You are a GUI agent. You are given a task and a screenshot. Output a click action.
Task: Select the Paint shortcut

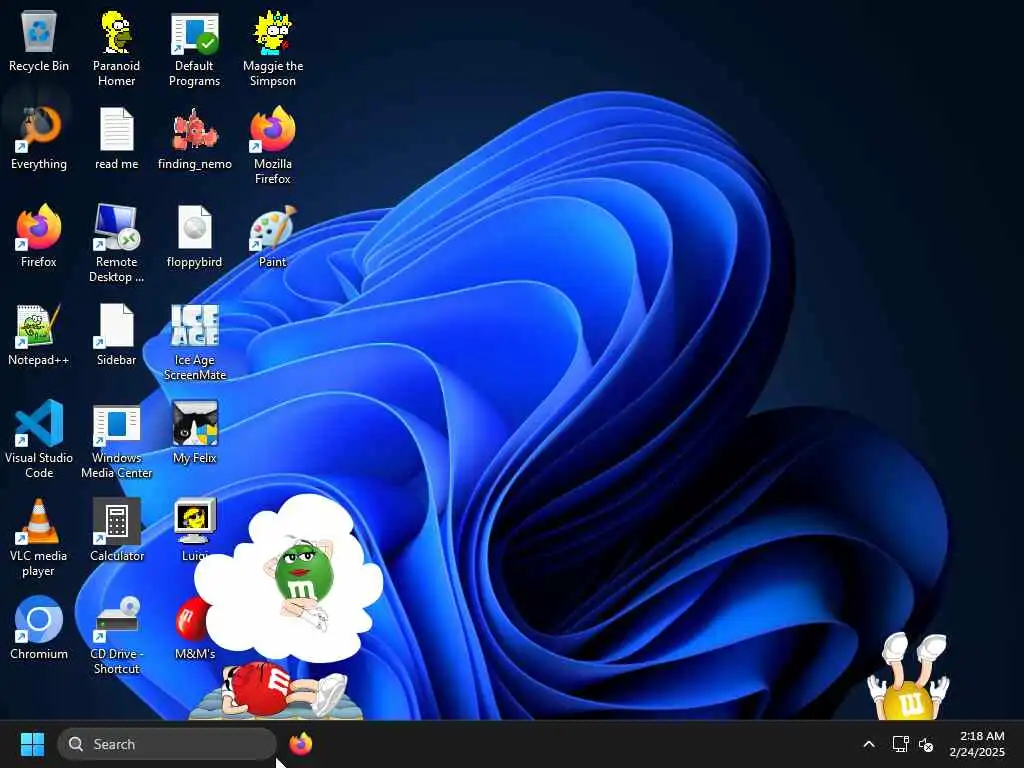[x=273, y=236]
